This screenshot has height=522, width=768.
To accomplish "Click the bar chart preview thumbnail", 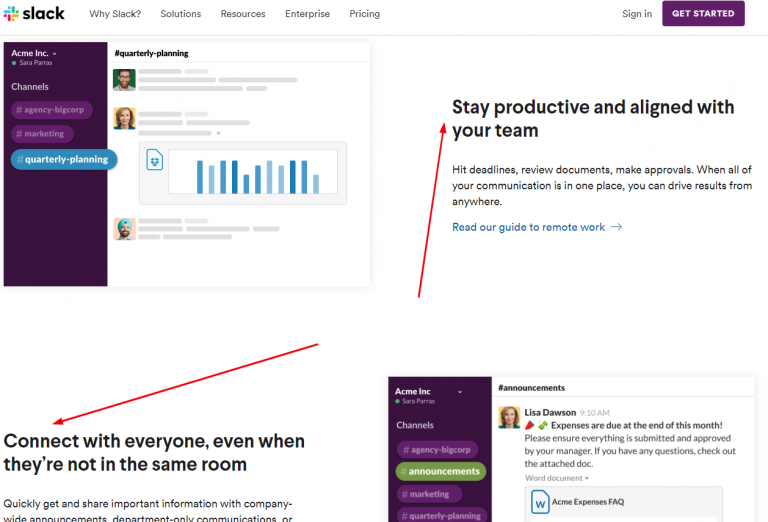I will (x=257, y=175).
